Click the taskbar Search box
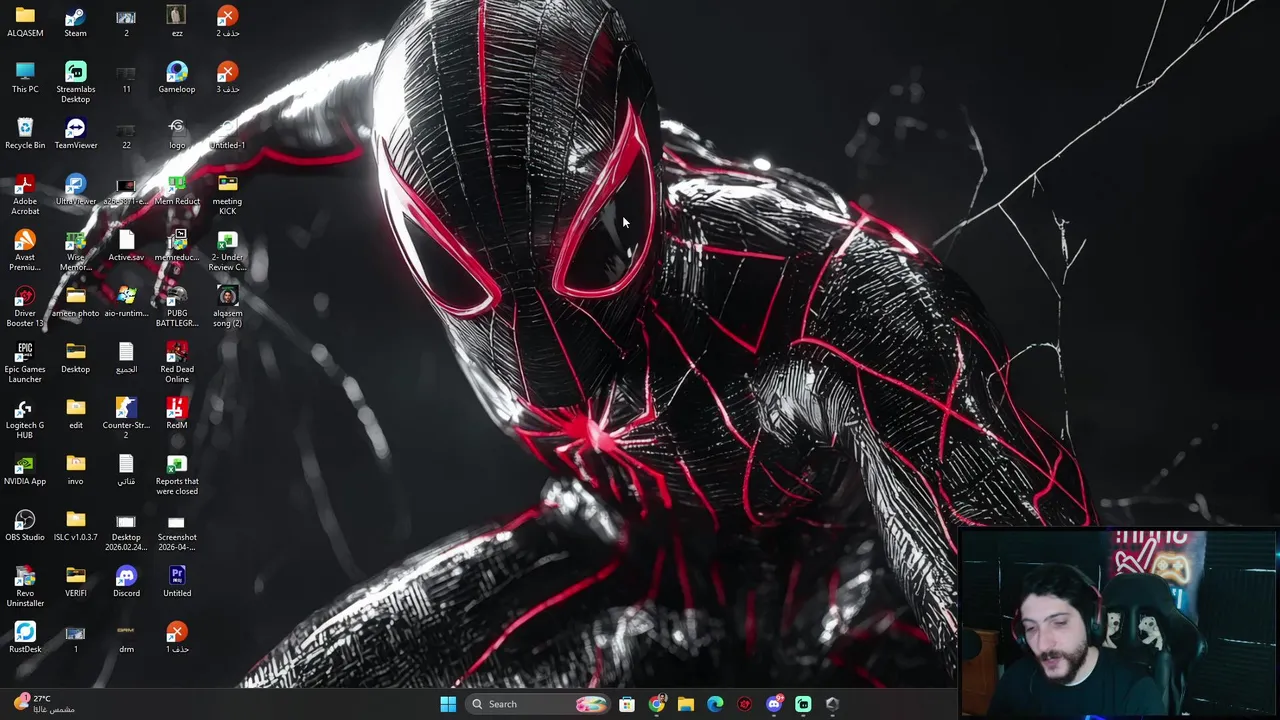Viewport: 1280px width, 720px height. click(x=539, y=704)
